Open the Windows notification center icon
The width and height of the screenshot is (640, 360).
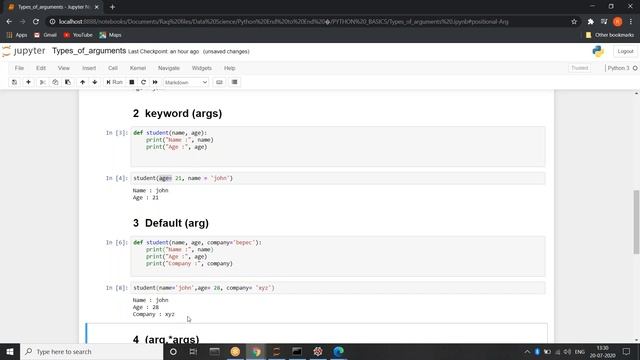pos(627,351)
